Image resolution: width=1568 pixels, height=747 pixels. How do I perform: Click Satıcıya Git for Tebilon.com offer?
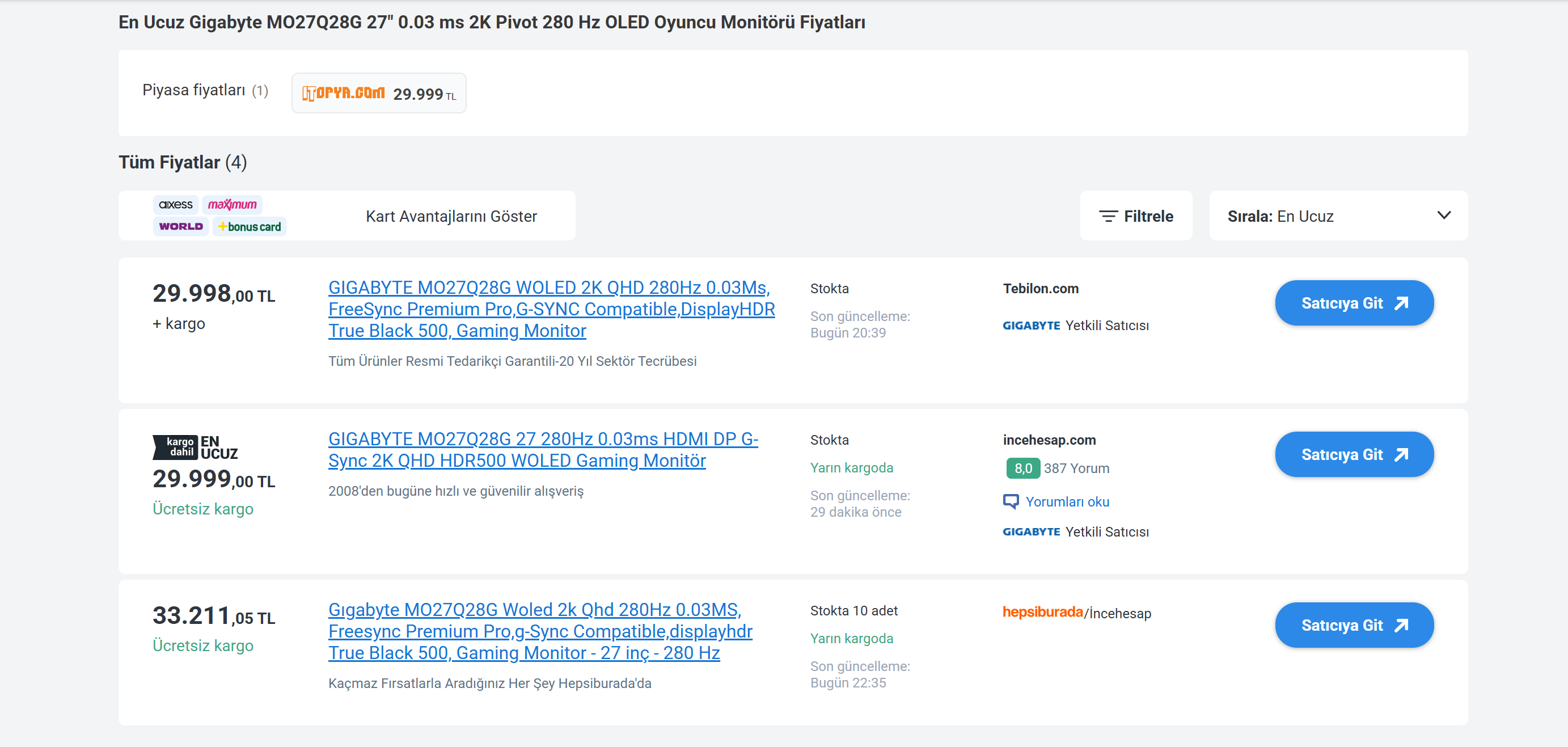[1354, 303]
